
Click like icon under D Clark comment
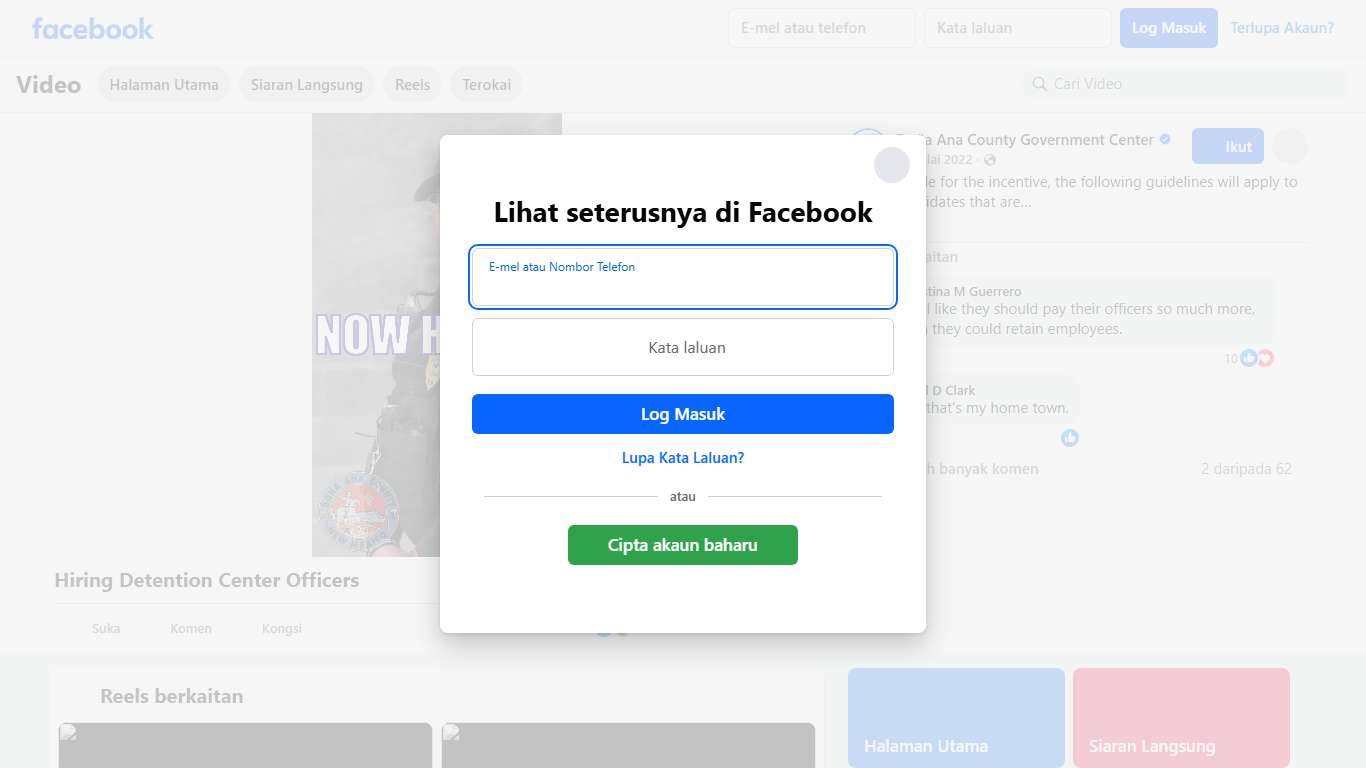(x=1070, y=438)
